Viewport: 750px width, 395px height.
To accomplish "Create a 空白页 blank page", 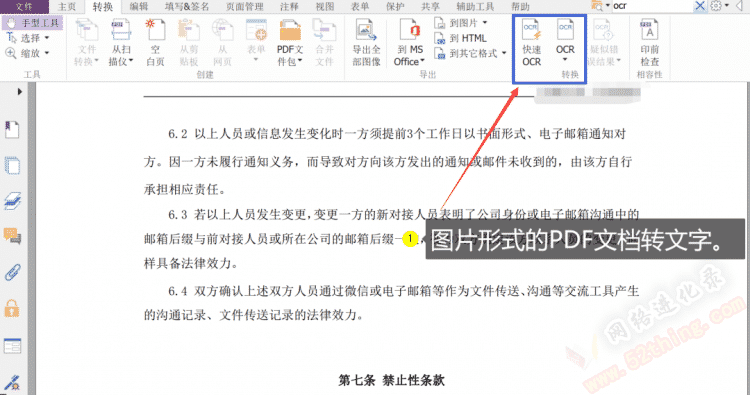I will (x=155, y=42).
